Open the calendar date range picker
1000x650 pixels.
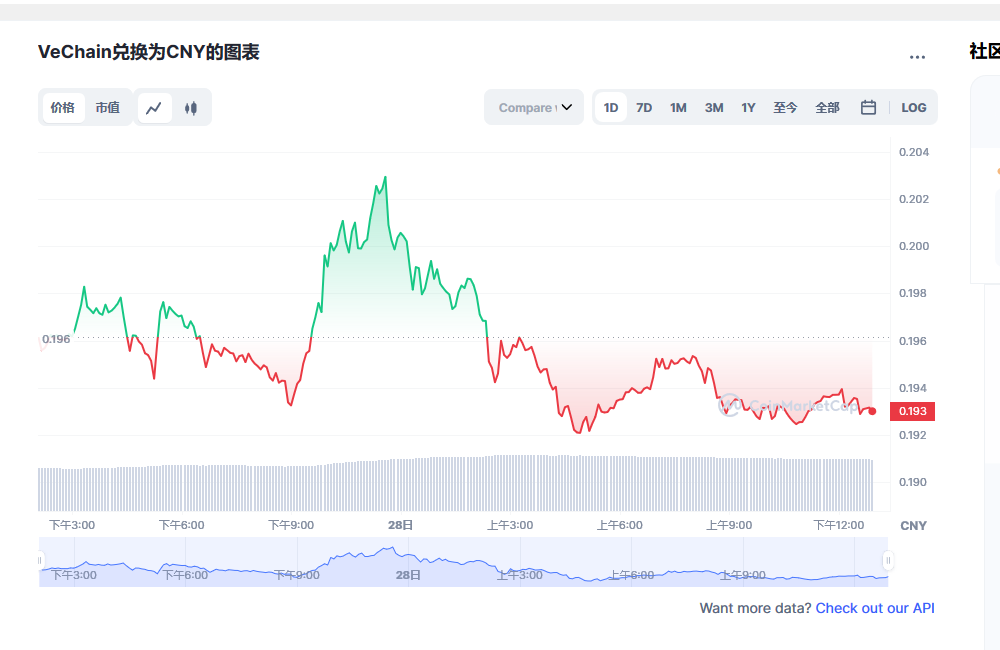click(868, 107)
